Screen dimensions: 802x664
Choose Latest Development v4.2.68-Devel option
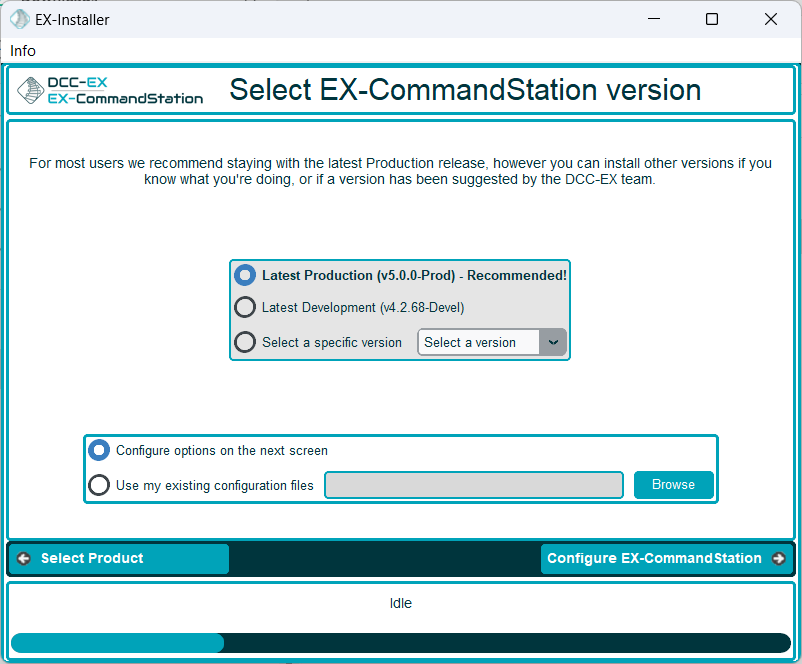pos(245,308)
